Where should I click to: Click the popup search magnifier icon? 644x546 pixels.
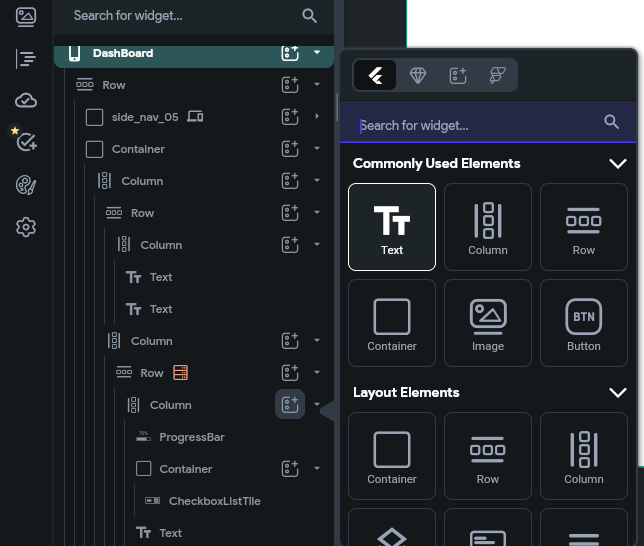click(x=612, y=122)
